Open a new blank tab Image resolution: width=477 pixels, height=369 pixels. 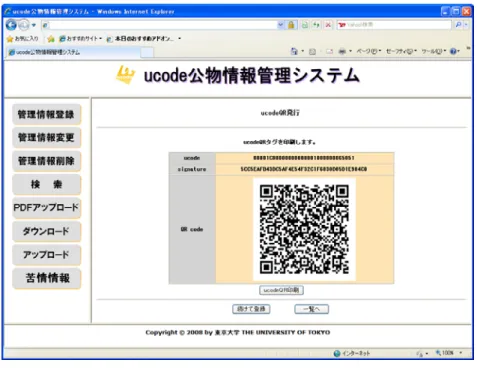tap(147, 52)
